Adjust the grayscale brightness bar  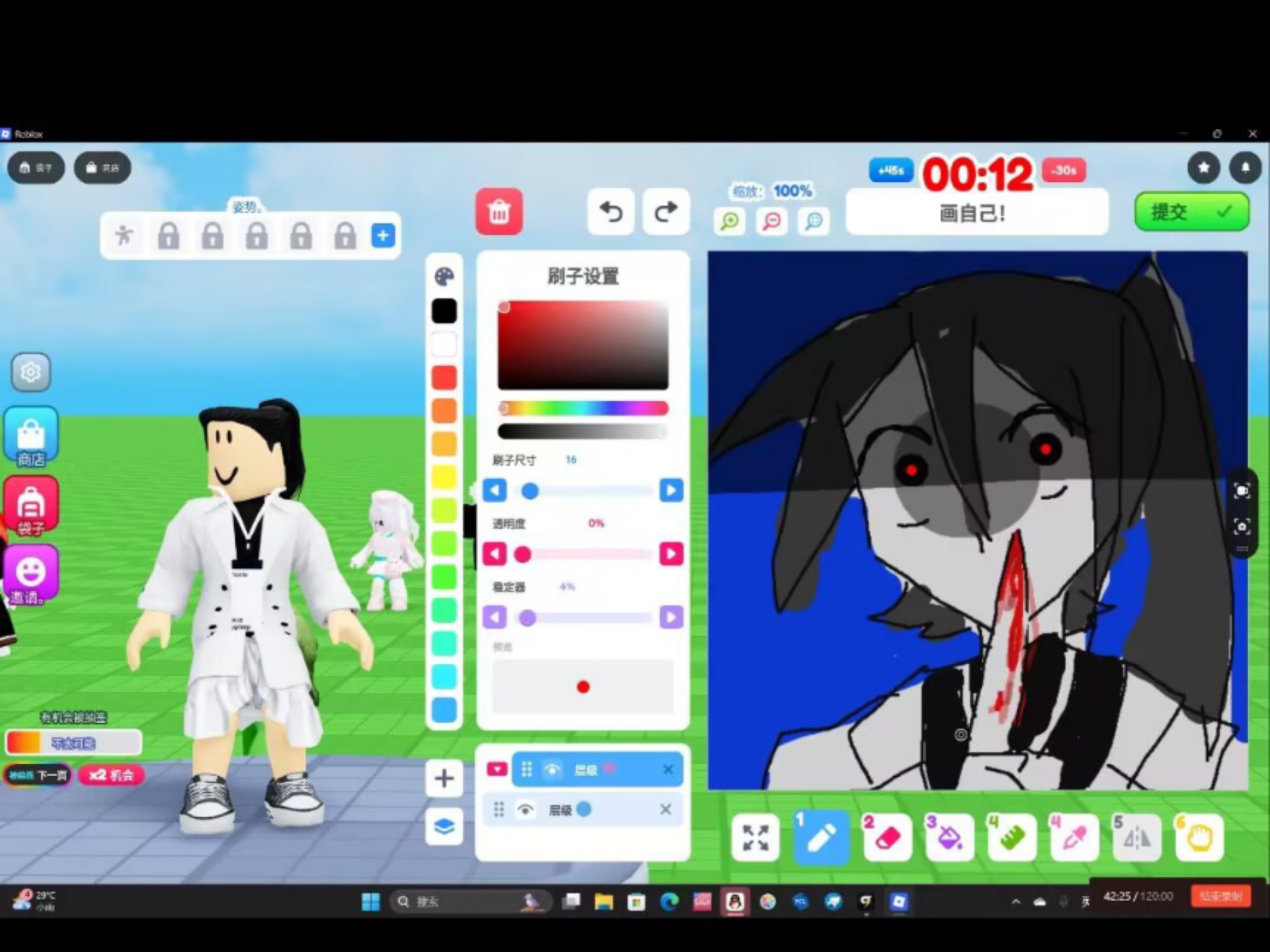coord(583,432)
